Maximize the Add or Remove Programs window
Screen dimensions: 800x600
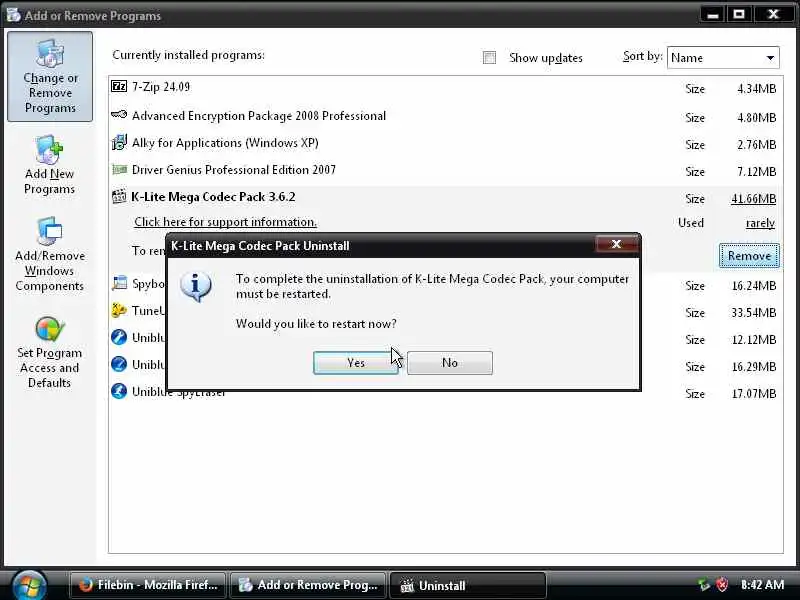739,14
